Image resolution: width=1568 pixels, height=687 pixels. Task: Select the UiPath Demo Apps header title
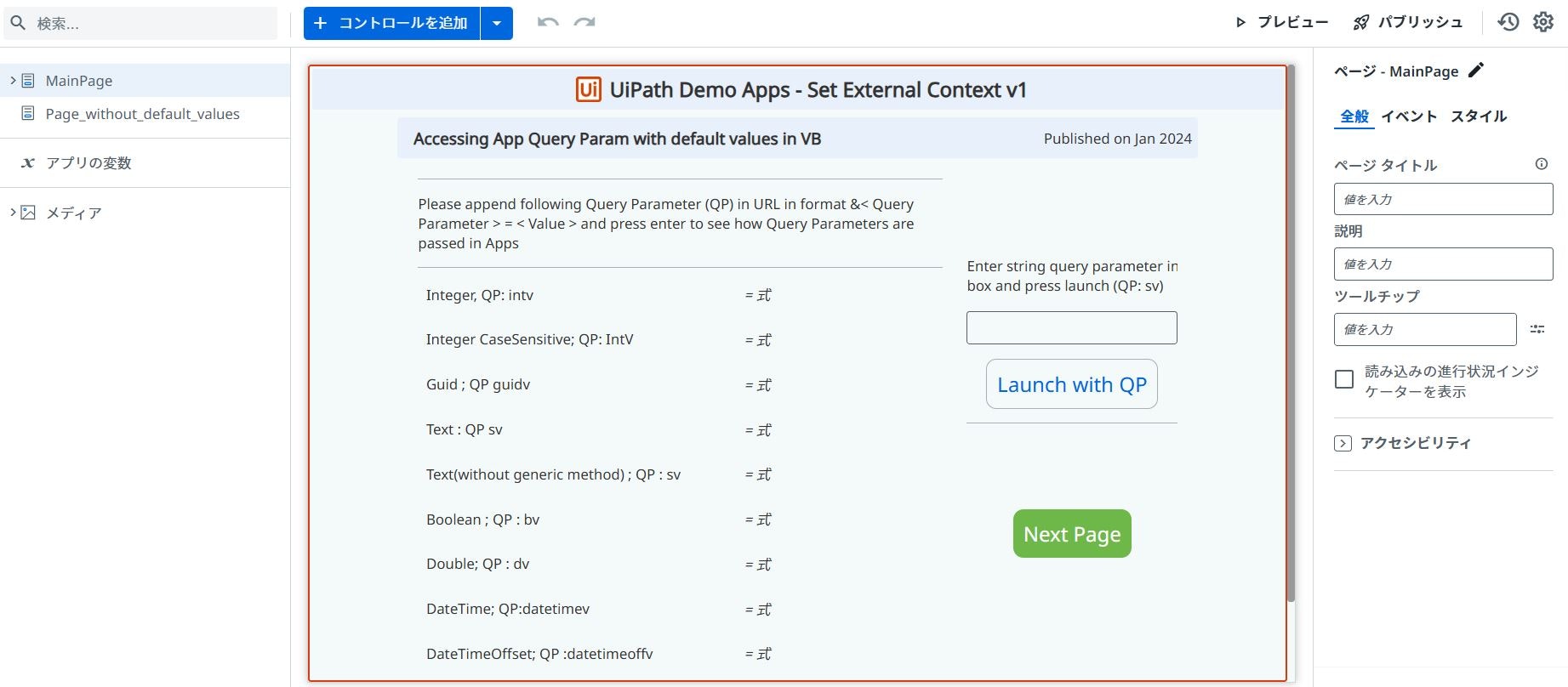(x=818, y=90)
